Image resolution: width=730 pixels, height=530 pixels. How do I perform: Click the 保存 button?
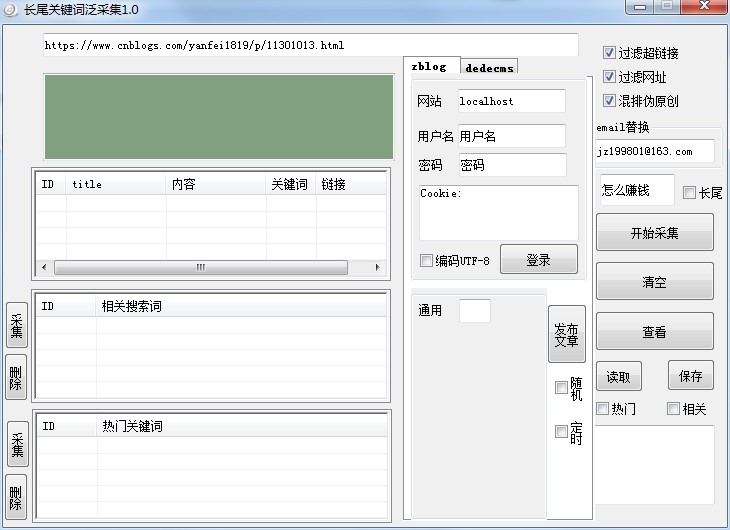click(690, 375)
